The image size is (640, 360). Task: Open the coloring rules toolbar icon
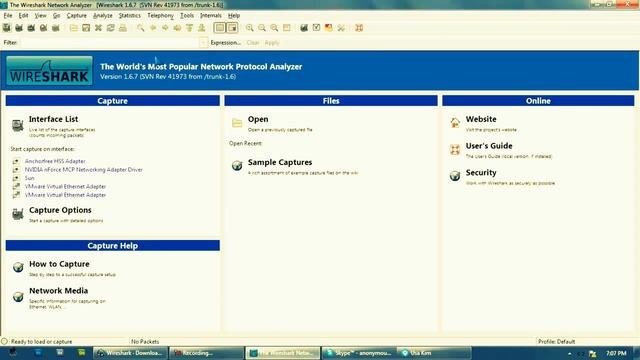click(329, 28)
